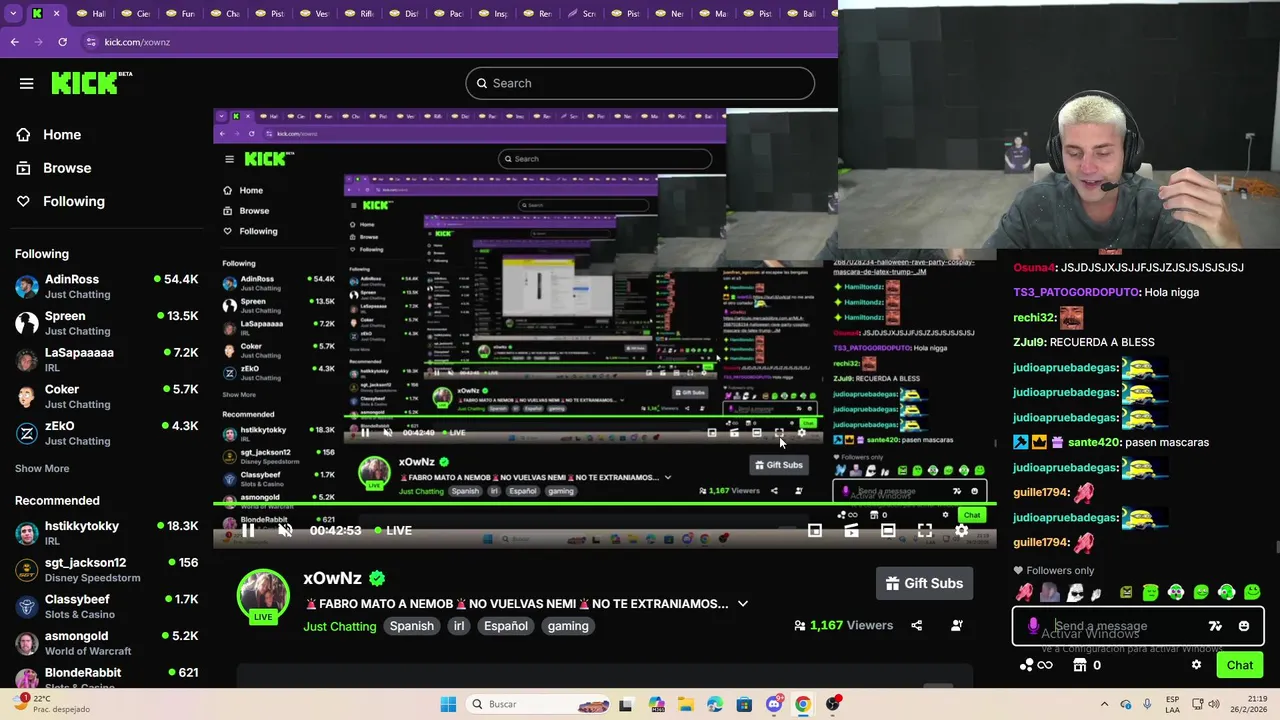
Task: Toggle theater mode on the player
Action: coord(888,531)
